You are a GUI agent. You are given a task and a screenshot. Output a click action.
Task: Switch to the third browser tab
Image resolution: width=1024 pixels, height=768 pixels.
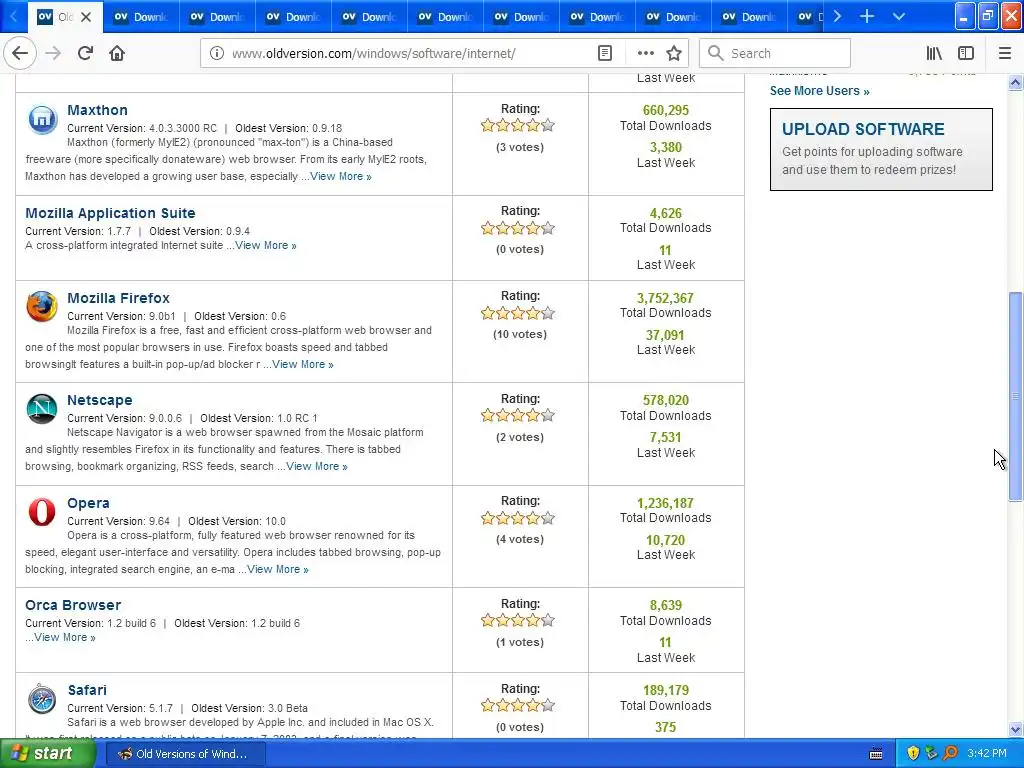(x=217, y=17)
